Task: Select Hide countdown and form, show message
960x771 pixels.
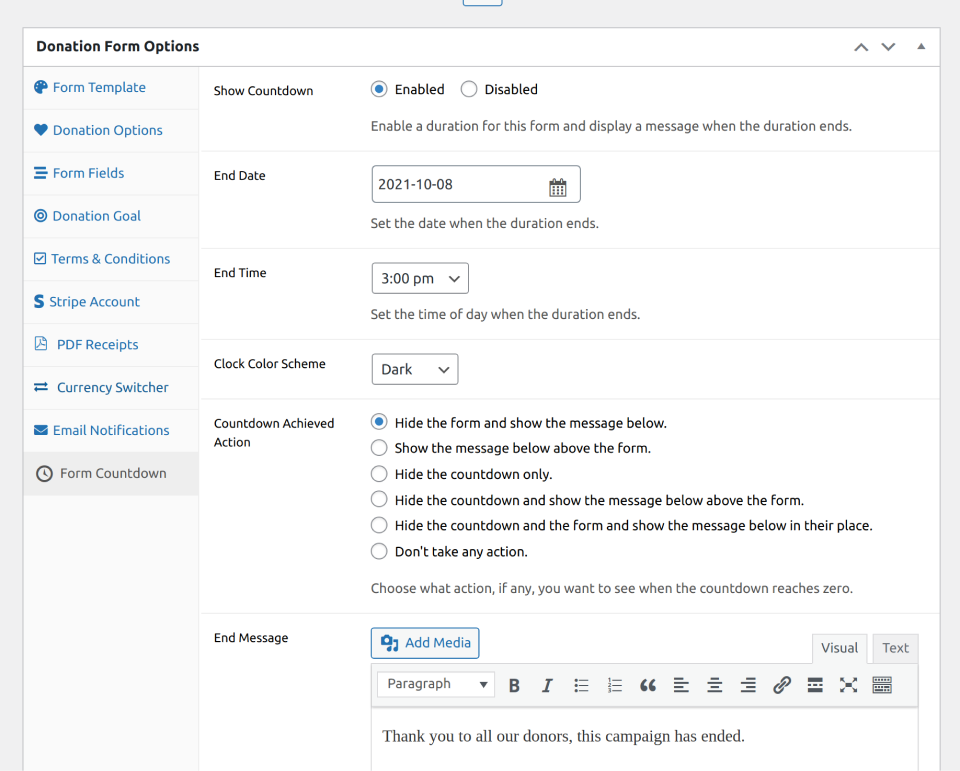Action: pyautogui.click(x=379, y=525)
